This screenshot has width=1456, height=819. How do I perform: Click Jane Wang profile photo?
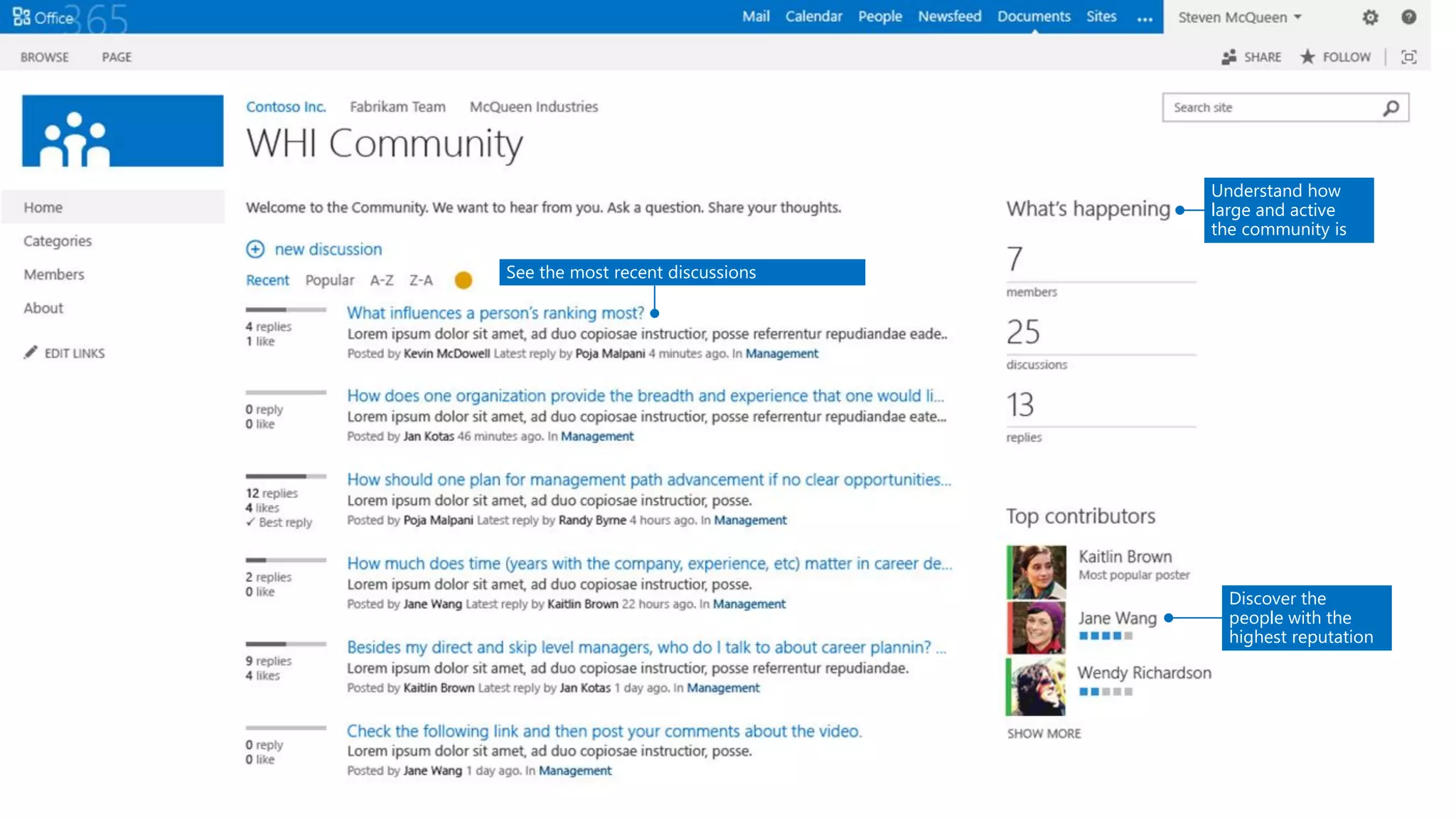pyautogui.click(x=1036, y=627)
